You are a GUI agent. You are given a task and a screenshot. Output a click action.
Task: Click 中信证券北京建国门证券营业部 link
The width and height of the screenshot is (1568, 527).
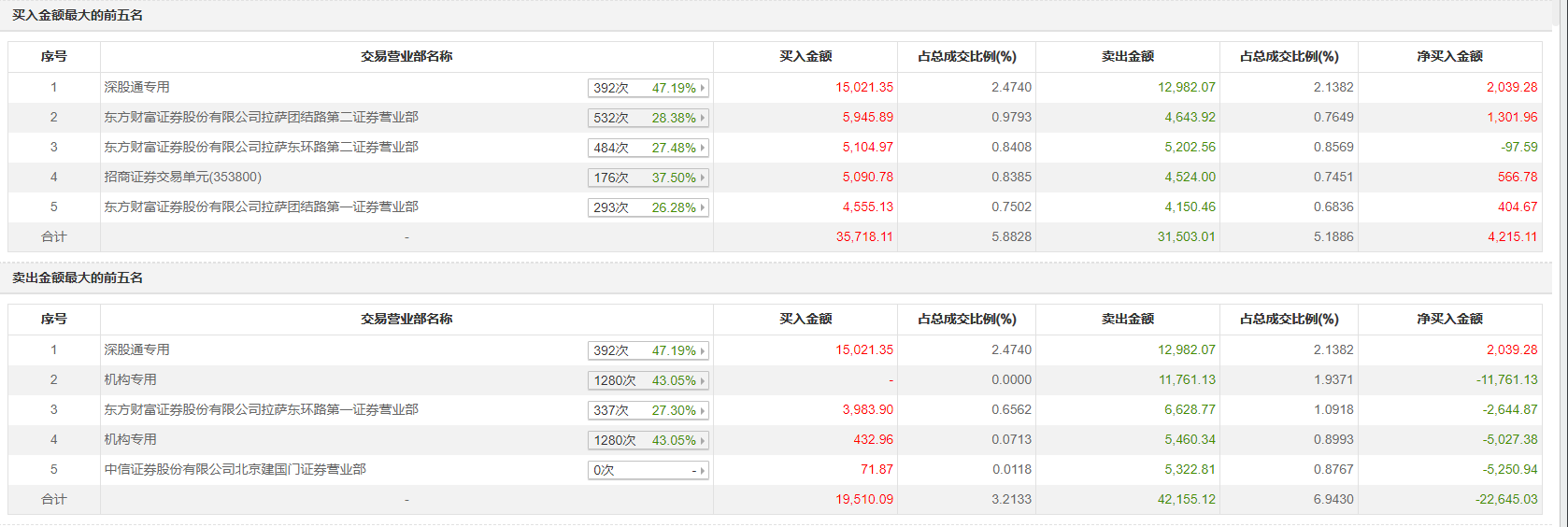[235, 469]
